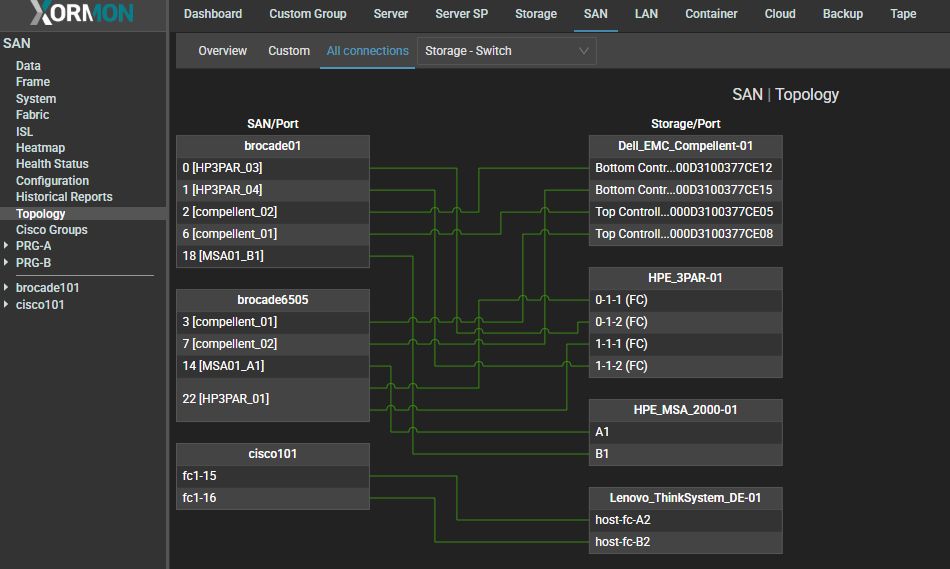Open the Storage - Switch dropdown

point(506,51)
